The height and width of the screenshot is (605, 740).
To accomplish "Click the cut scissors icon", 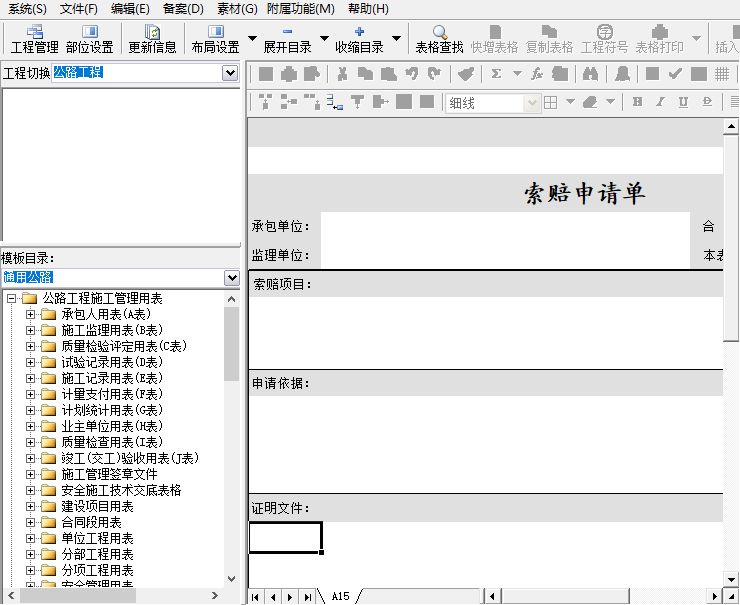I will [343, 74].
